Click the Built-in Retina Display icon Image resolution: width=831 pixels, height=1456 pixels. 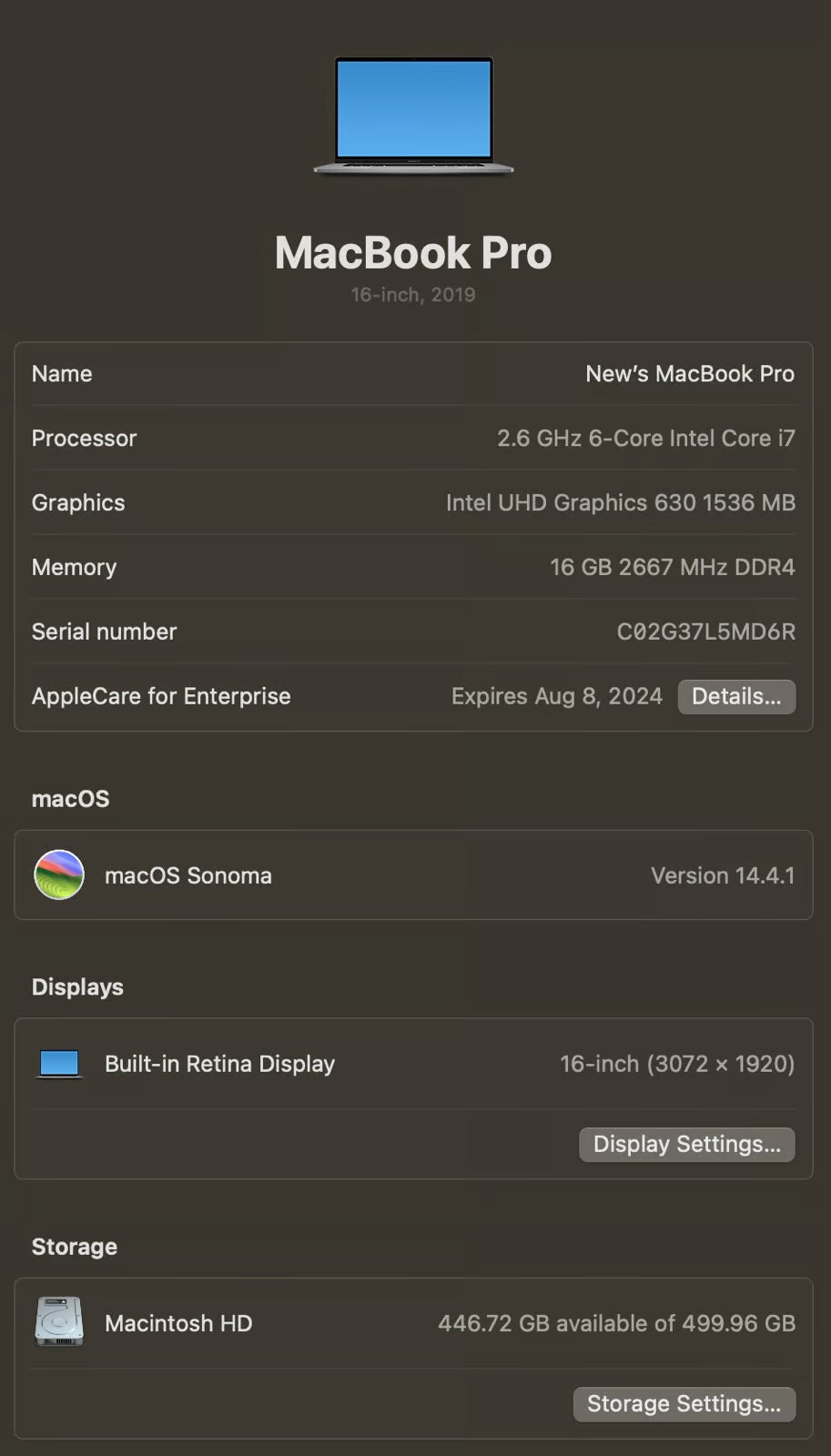tap(59, 1064)
